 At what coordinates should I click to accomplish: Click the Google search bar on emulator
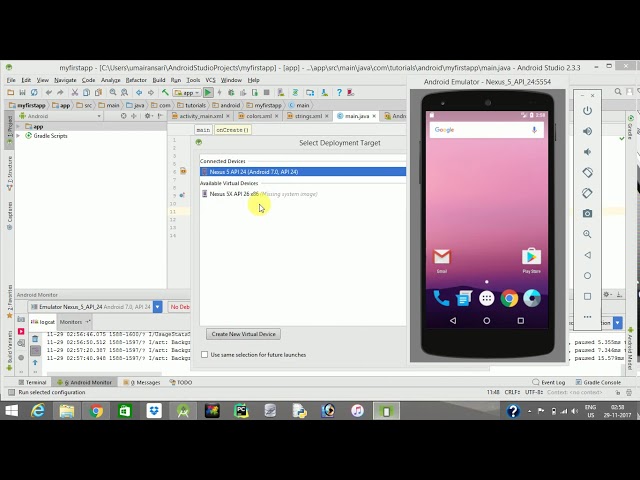[487, 130]
